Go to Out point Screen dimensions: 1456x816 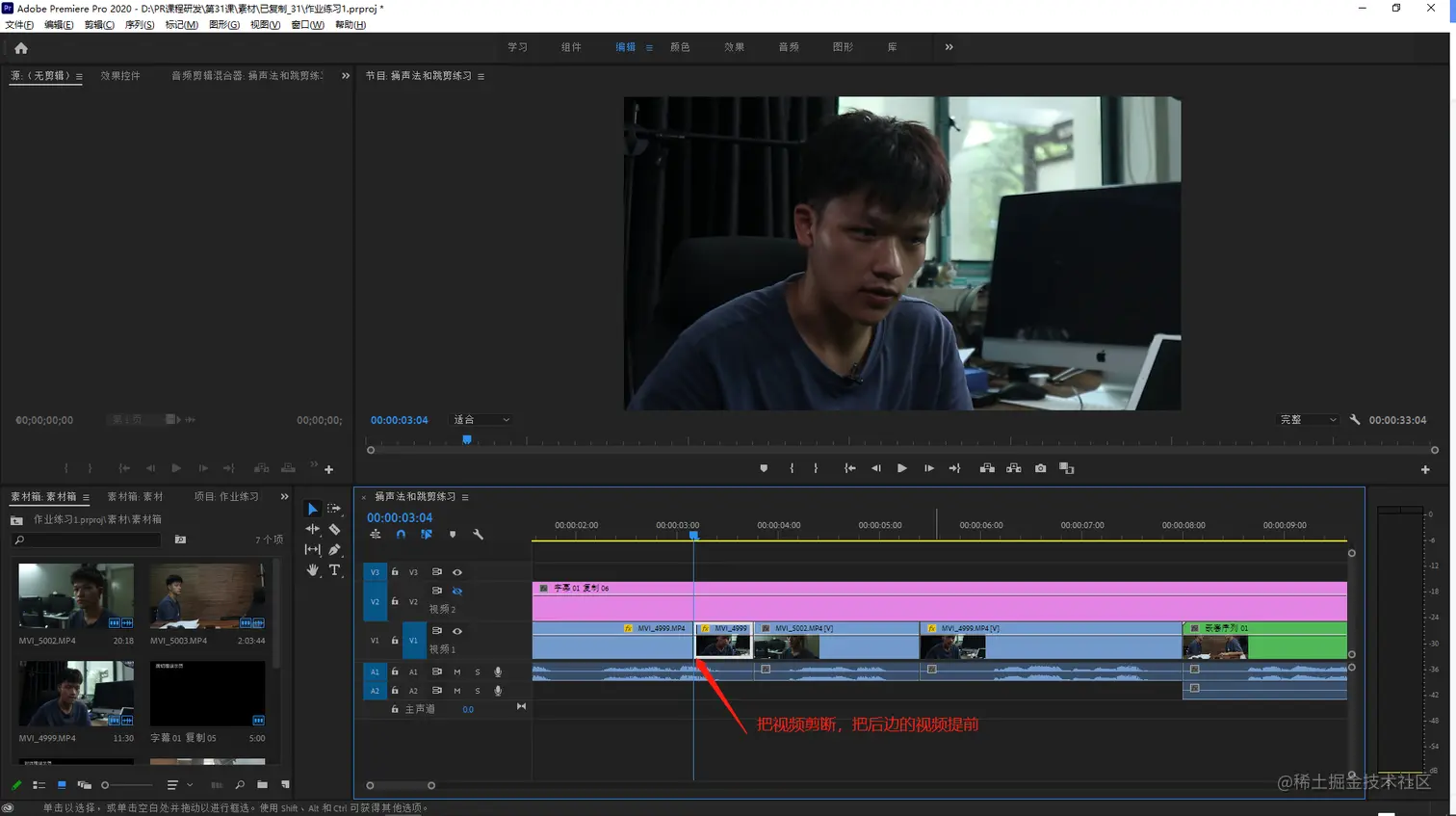pyautogui.click(x=955, y=468)
